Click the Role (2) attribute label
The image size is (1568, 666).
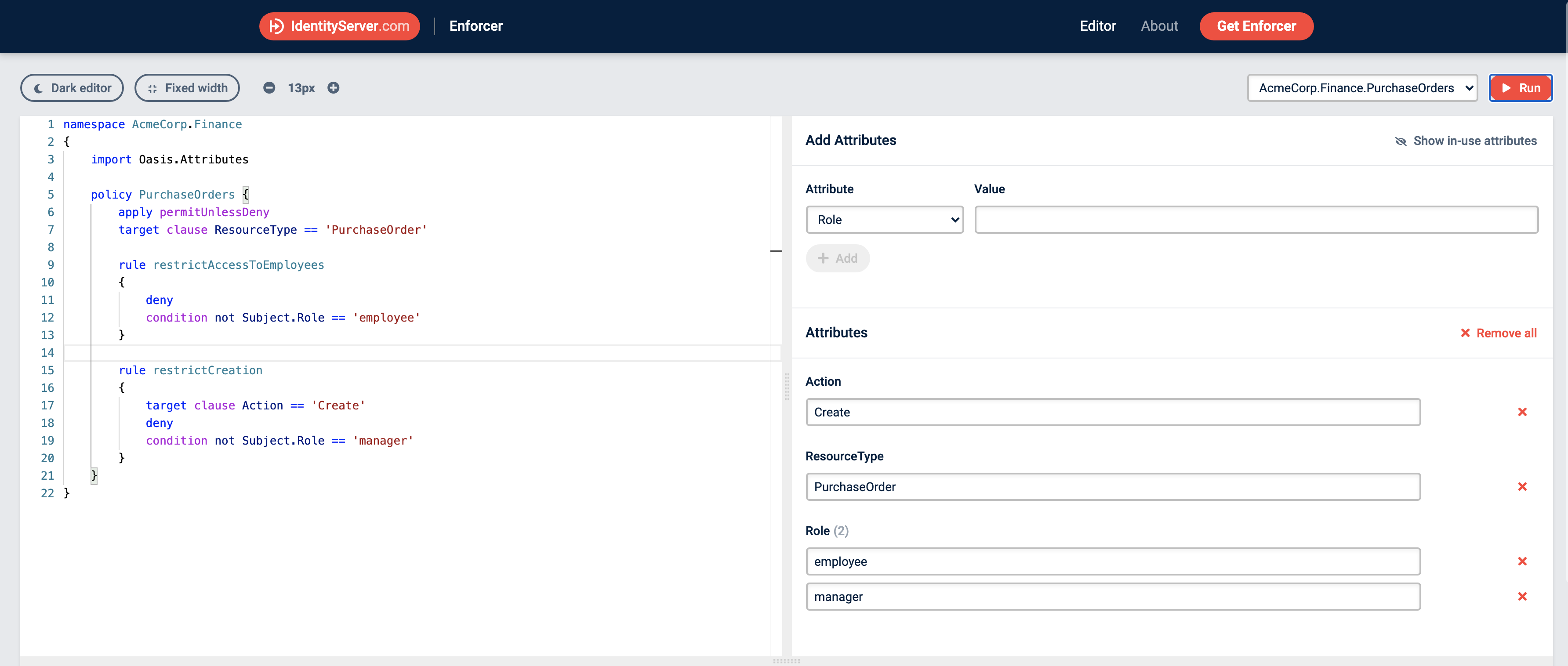pyautogui.click(x=827, y=531)
